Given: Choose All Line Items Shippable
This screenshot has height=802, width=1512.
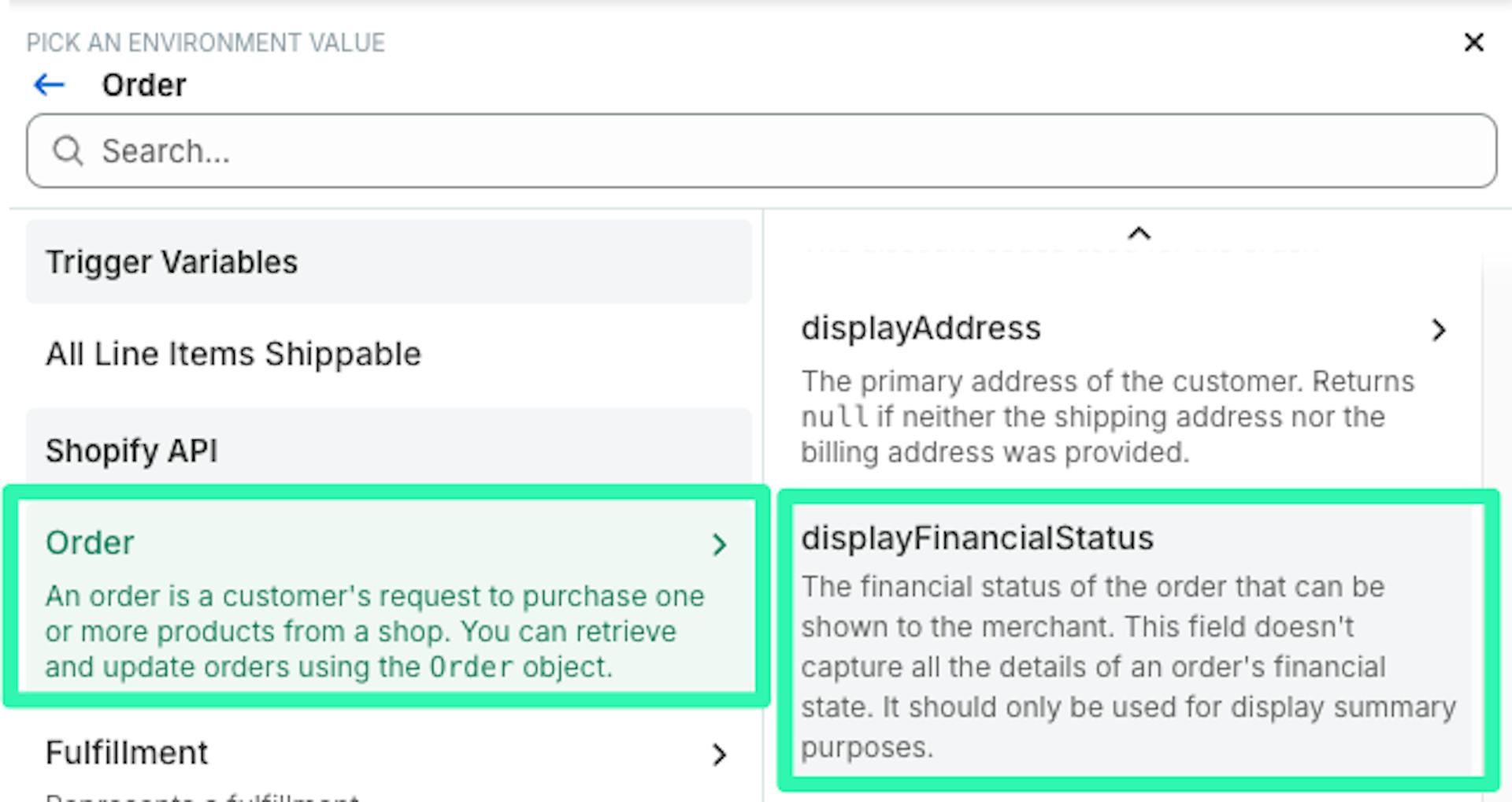Looking at the screenshot, I should [x=233, y=355].
